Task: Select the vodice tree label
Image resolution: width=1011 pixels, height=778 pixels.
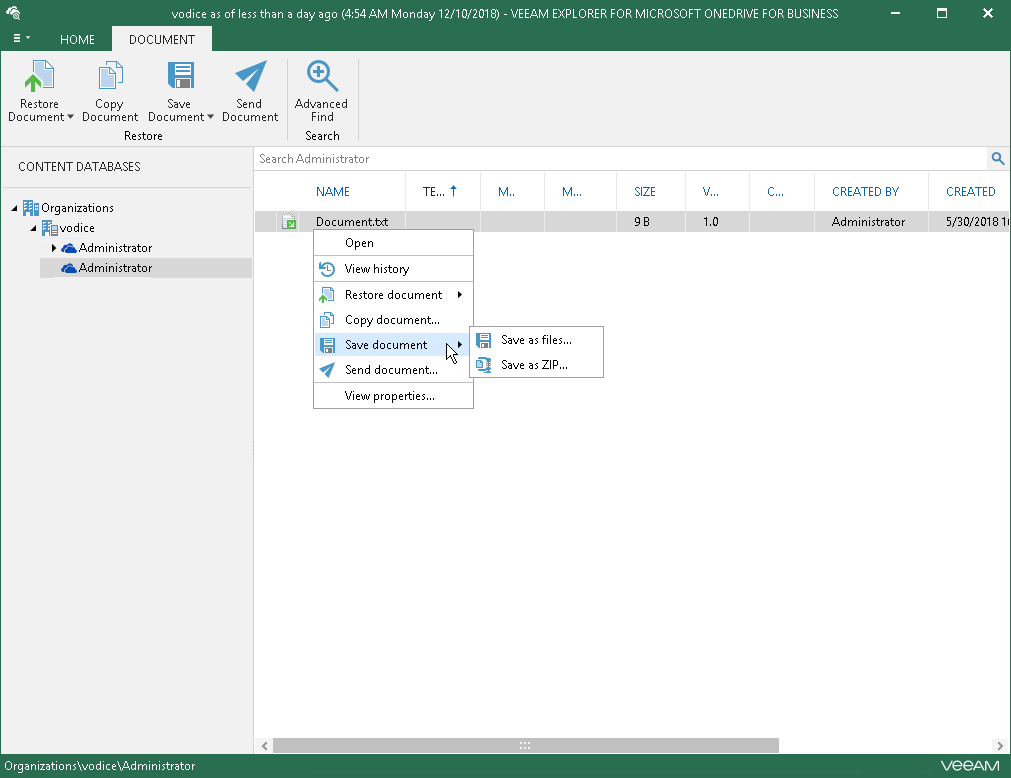Action: (x=77, y=228)
